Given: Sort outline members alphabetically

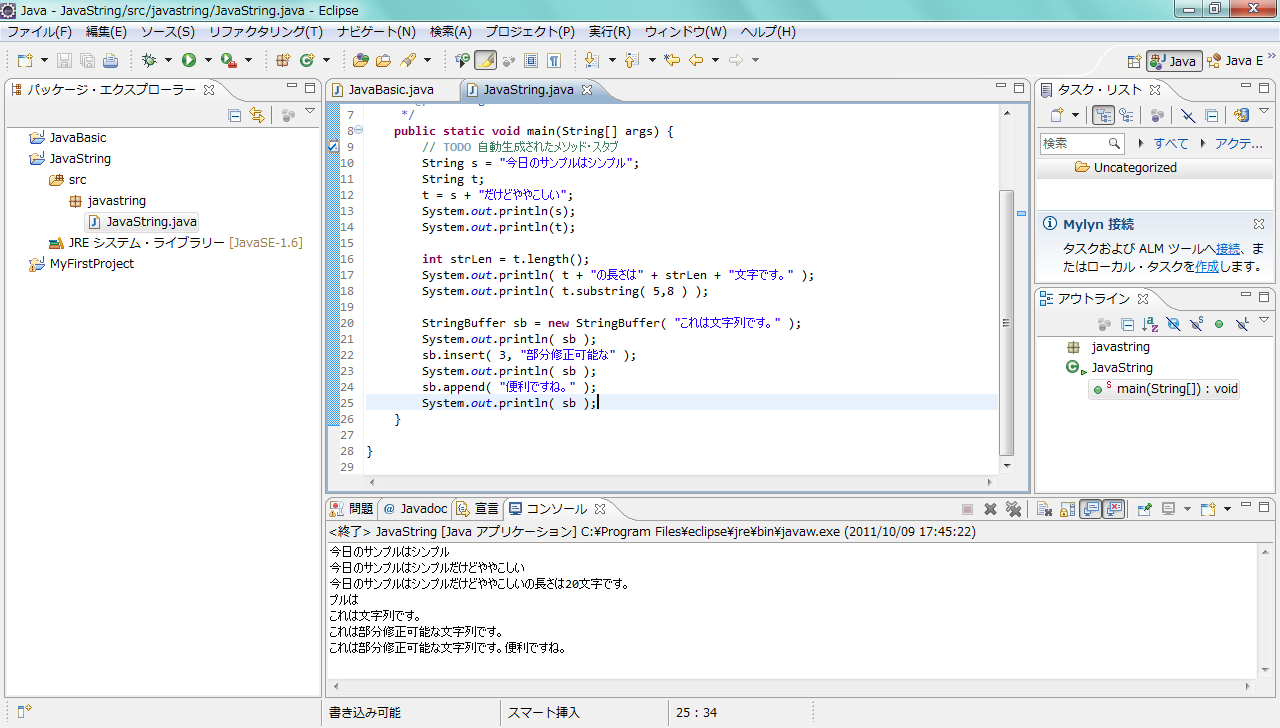Looking at the screenshot, I should pyautogui.click(x=1150, y=324).
